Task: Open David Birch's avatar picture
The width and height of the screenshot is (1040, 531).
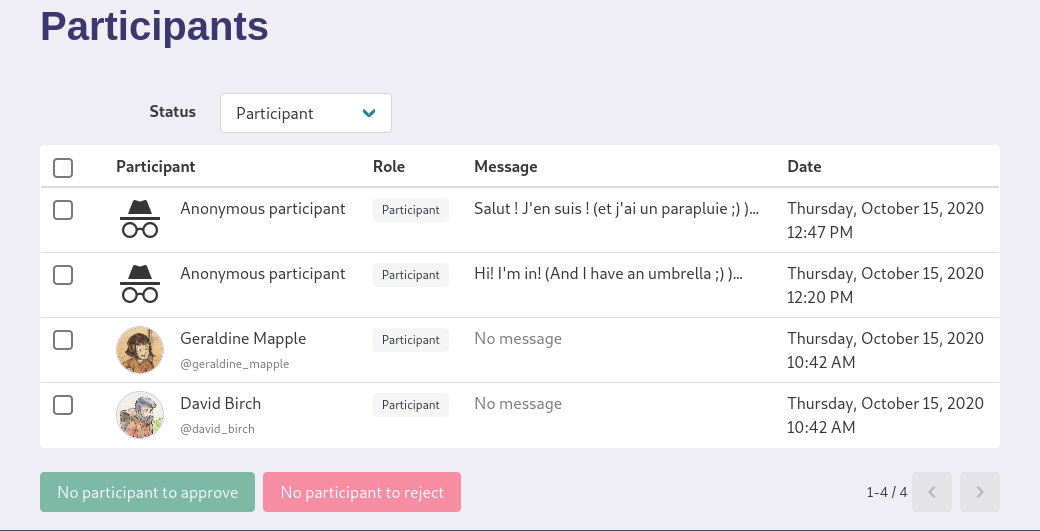Action: (140, 414)
